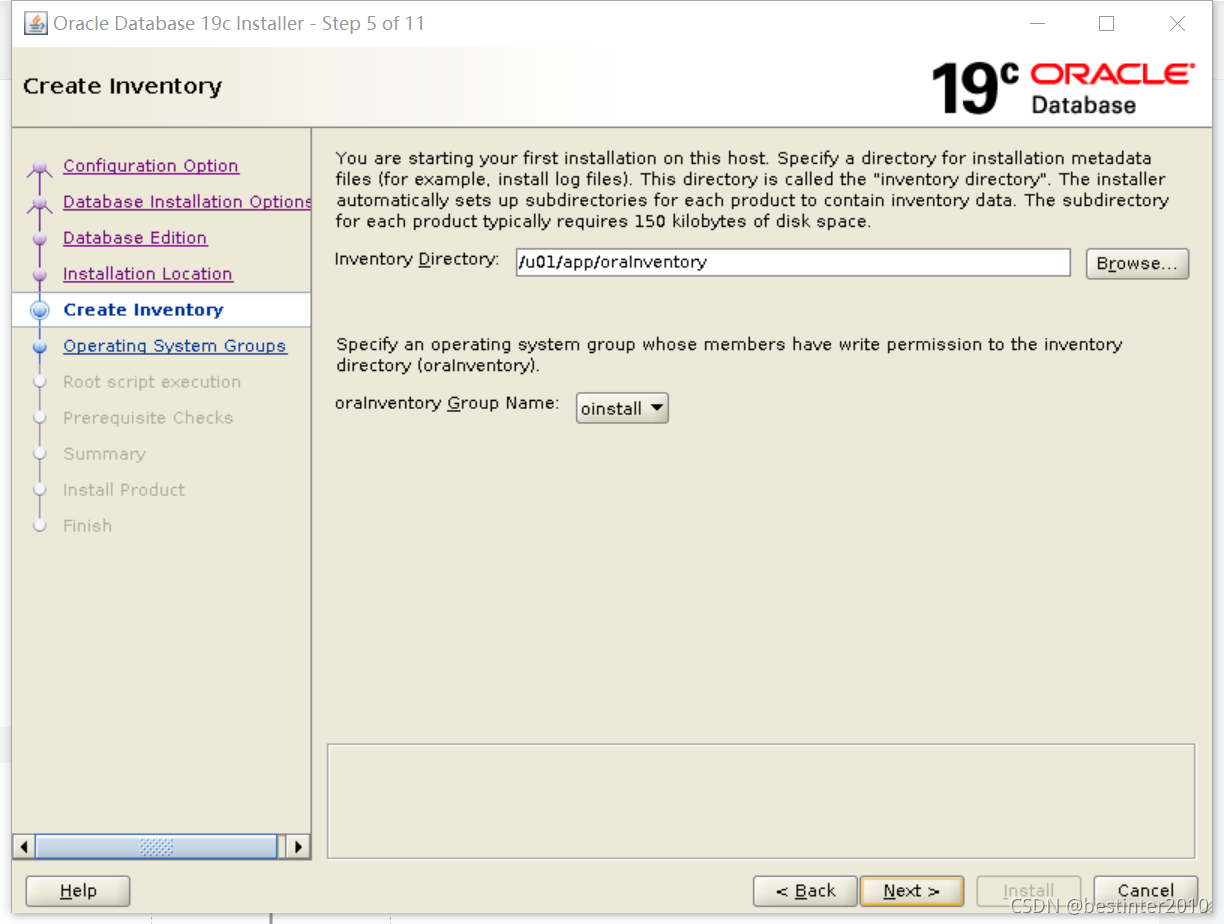Click the left scroll arrow in sidebar
This screenshot has height=924, width=1224.
tap(24, 846)
